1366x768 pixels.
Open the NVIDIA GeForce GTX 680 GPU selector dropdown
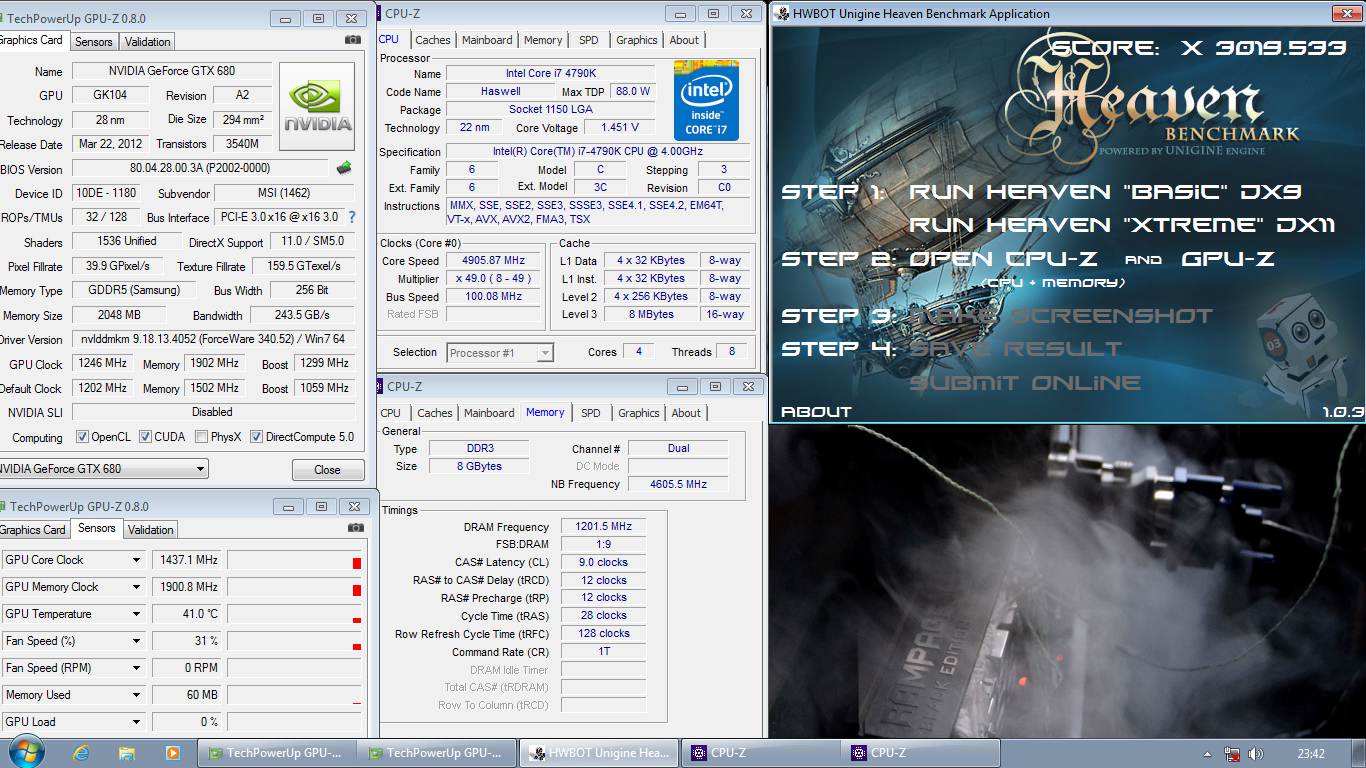(x=201, y=468)
